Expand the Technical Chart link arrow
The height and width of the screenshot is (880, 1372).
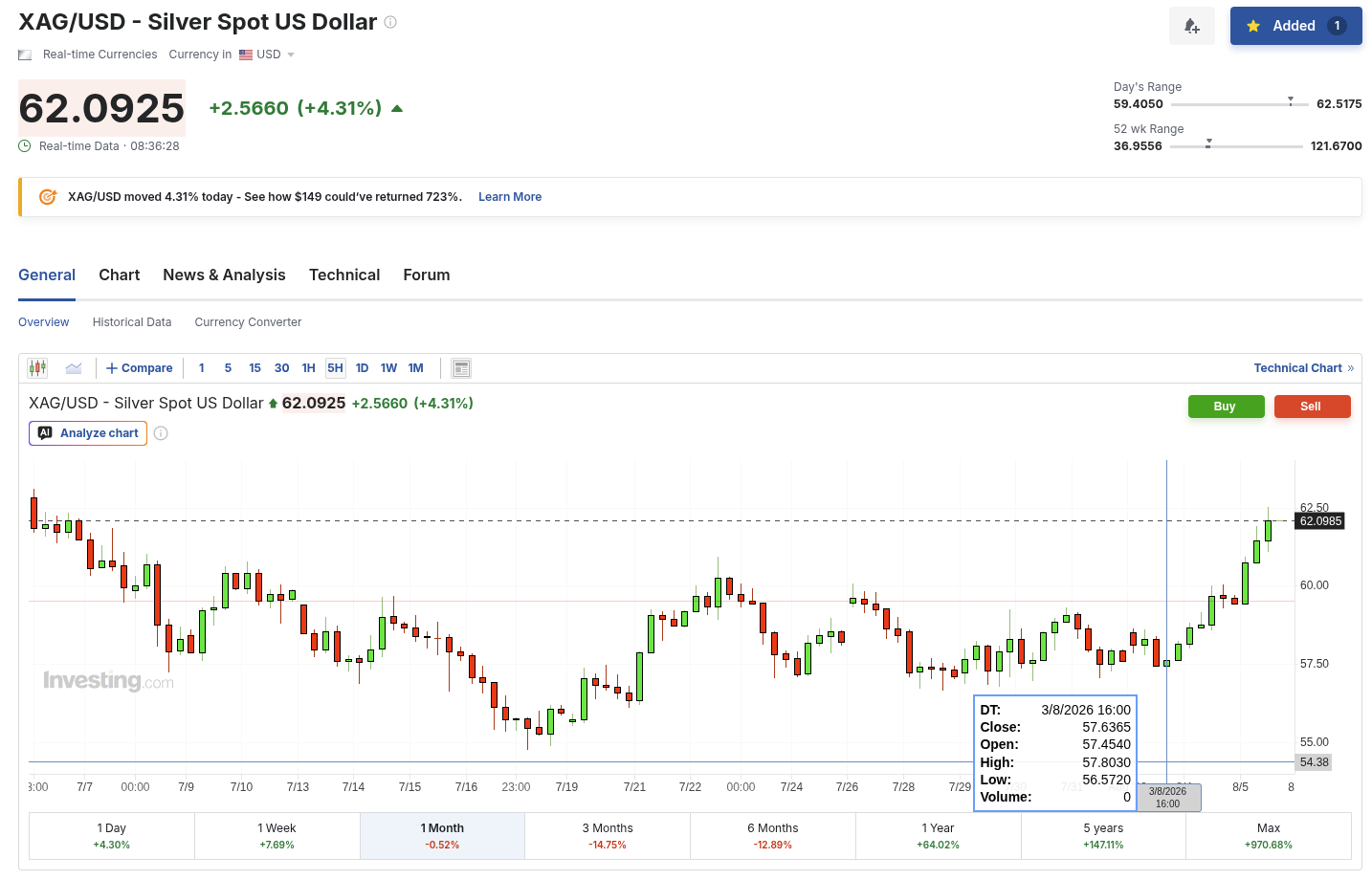1351,368
